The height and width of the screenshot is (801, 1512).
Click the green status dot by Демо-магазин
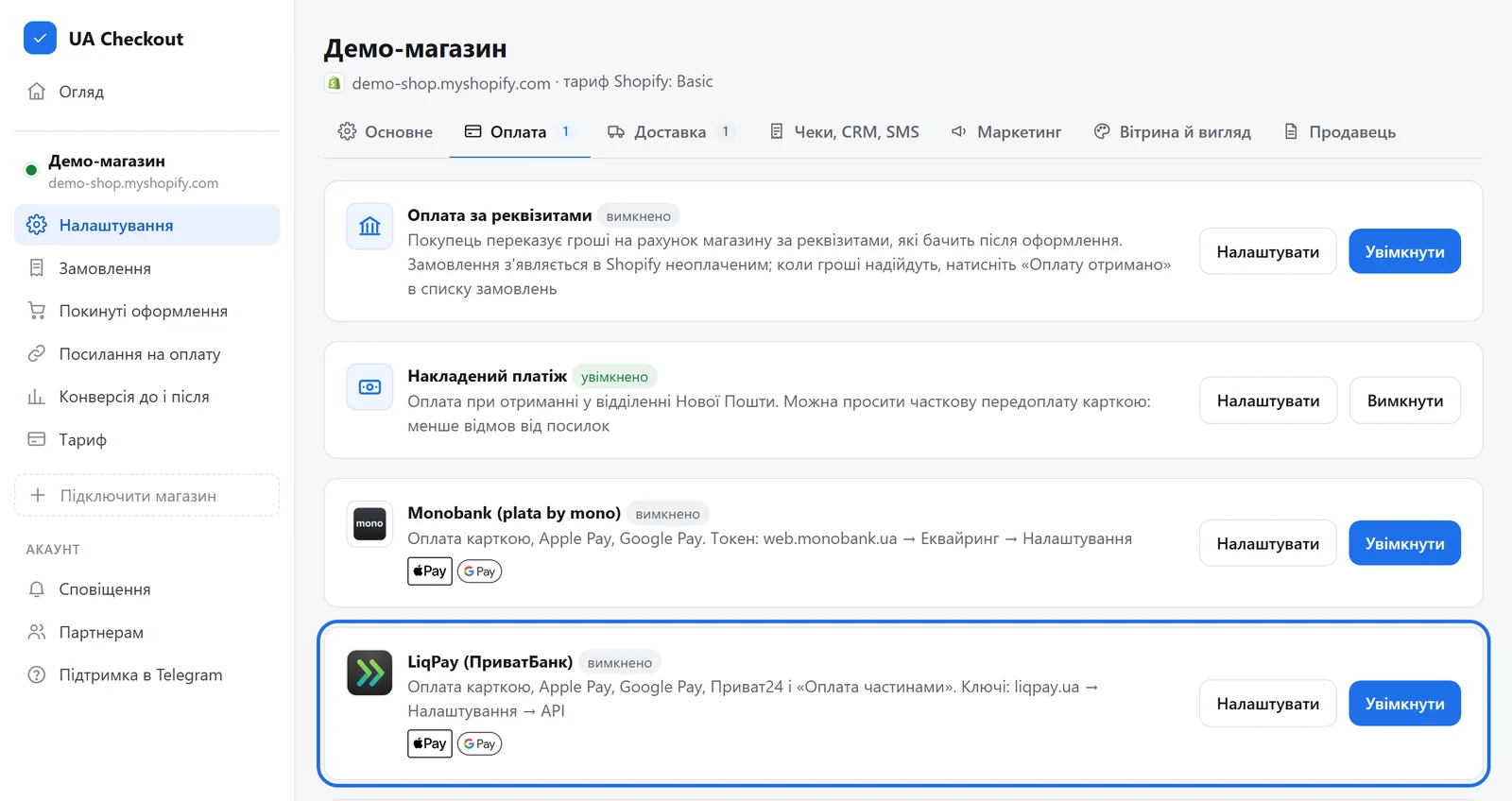pyautogui.click(x=31, y=171)
